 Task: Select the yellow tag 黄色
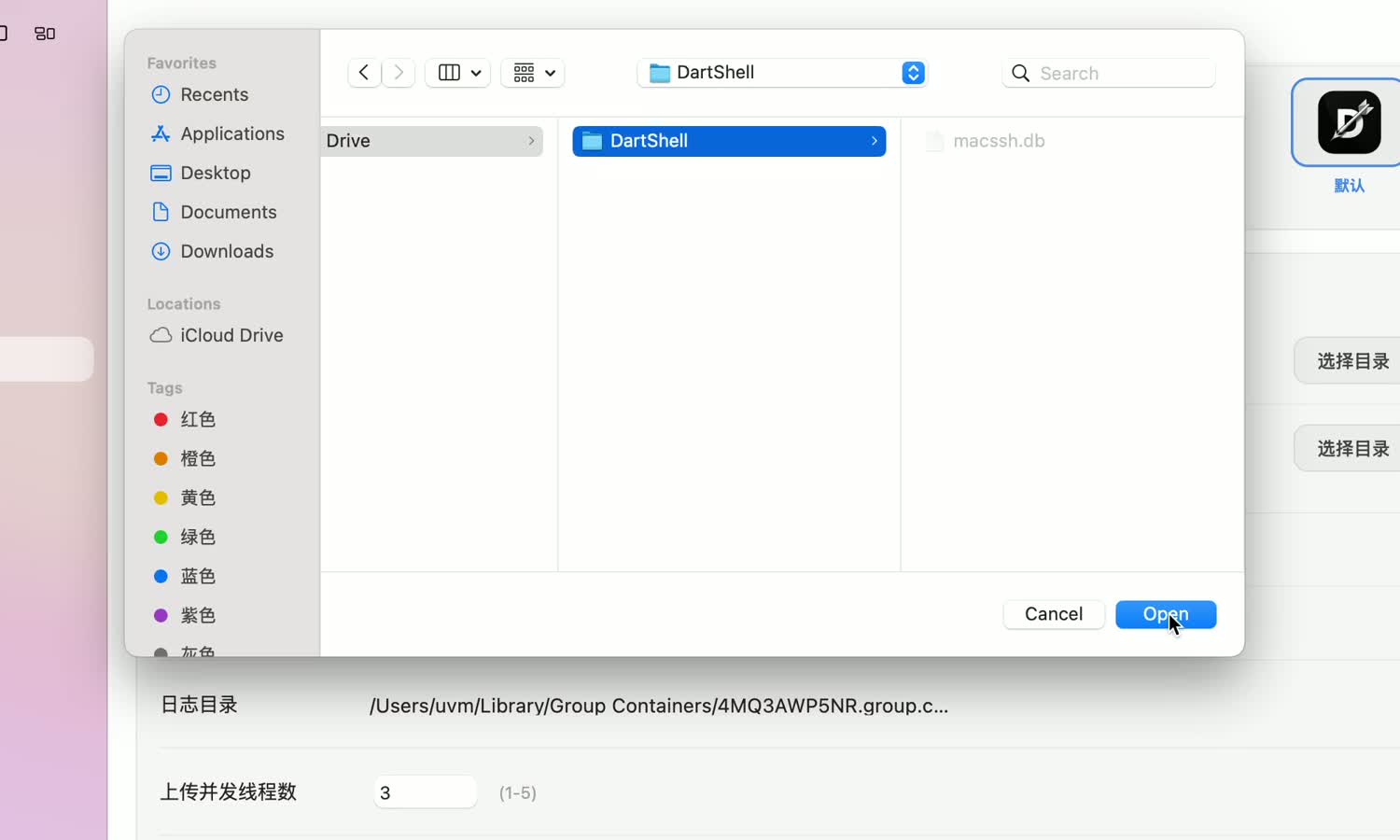[185, 497]
